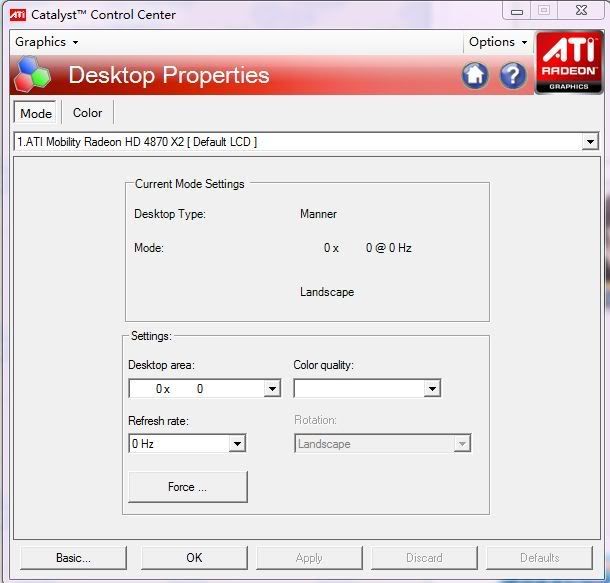610x583 pixels.
Task: Click the Home icon in the red banner
Action: coord(475,75)
